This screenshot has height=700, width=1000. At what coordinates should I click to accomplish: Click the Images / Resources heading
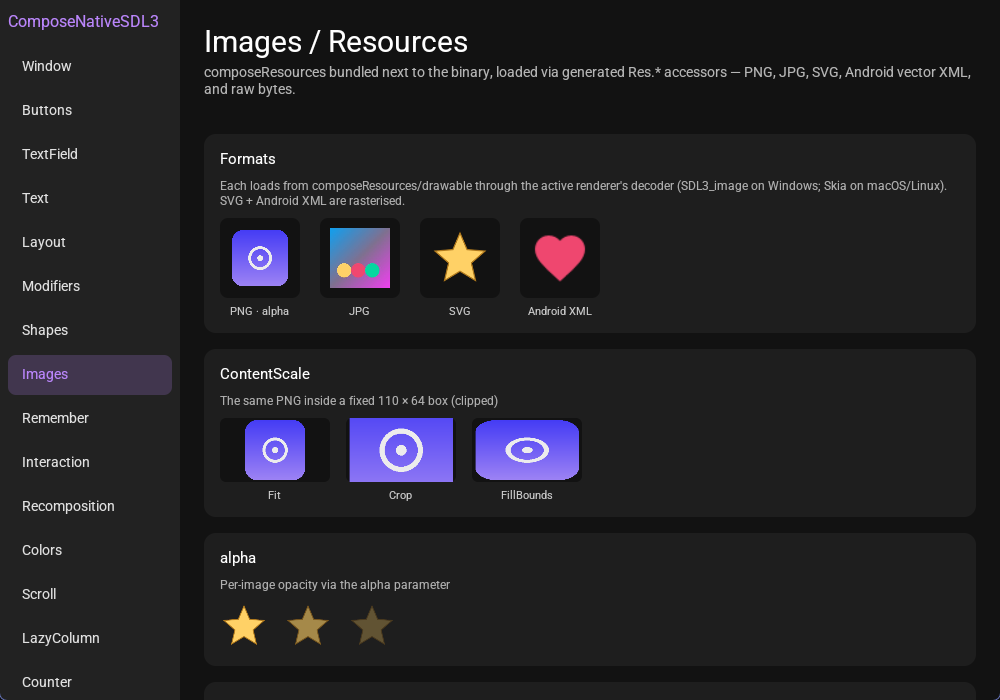click(336, 42)
